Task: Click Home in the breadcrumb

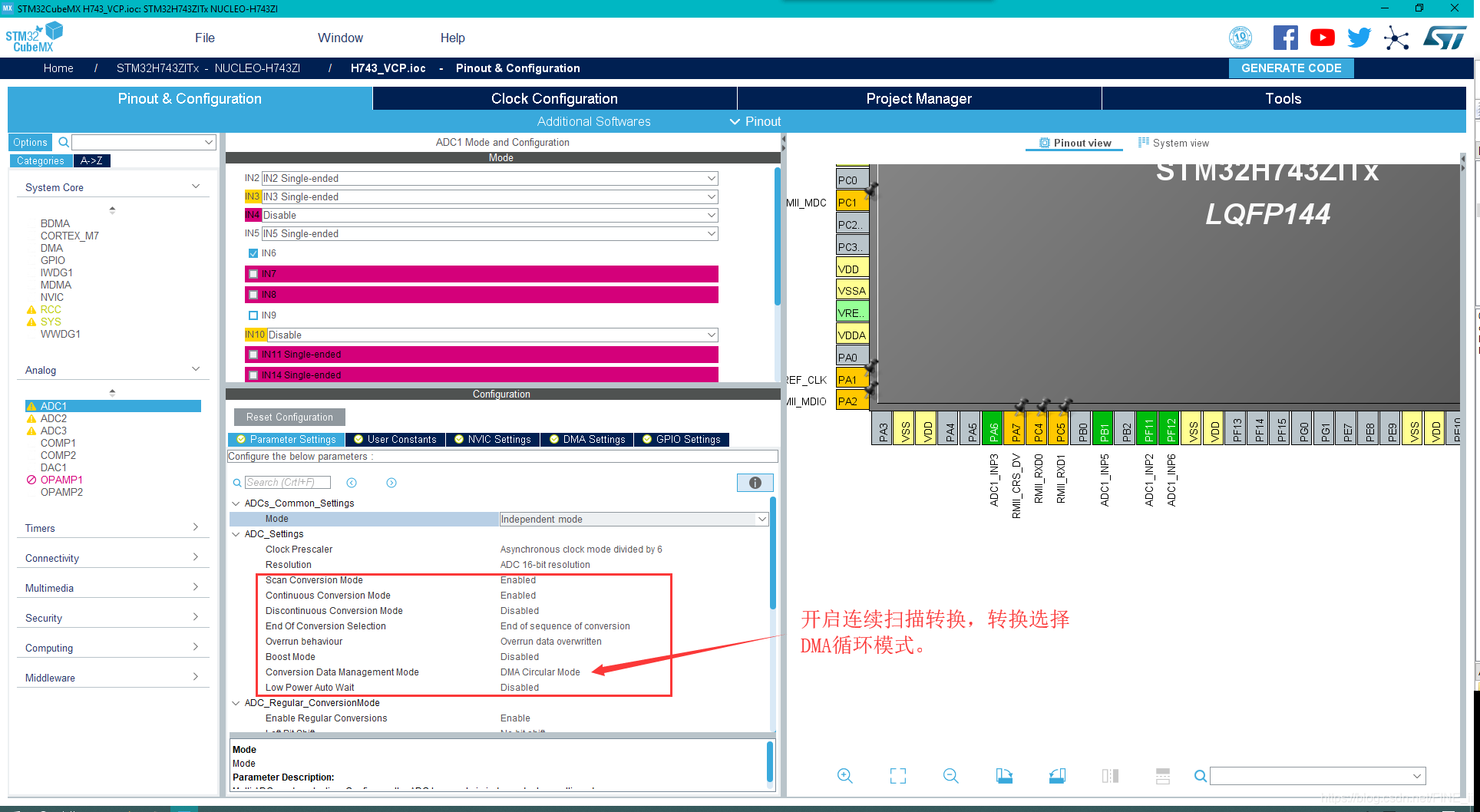Action: click(x=58, y=68)
